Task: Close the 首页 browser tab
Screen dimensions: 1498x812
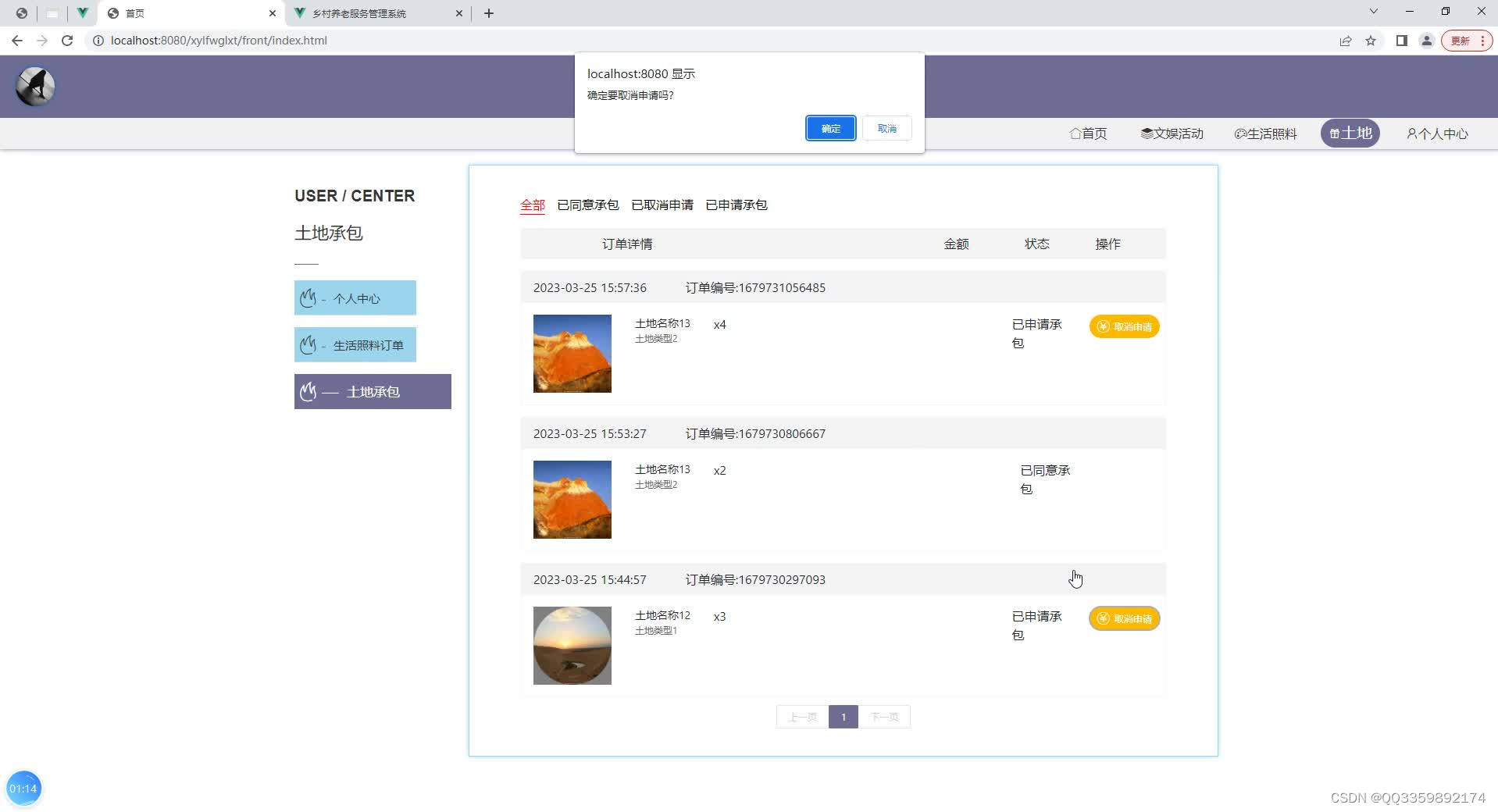Action: [x=273, y=13]
